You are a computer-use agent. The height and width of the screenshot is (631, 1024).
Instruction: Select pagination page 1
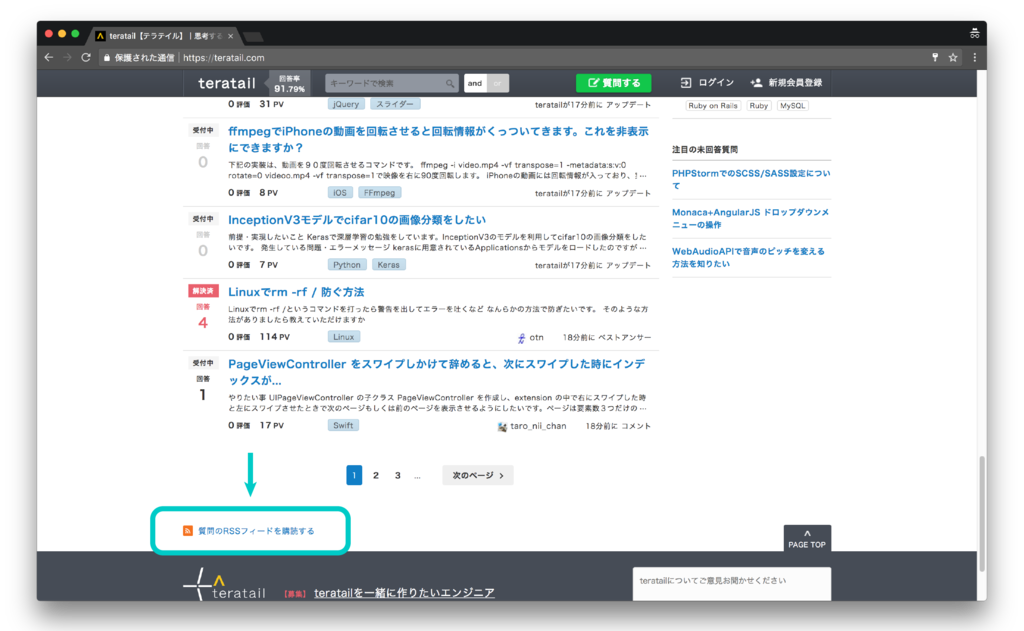pos(354,475)
